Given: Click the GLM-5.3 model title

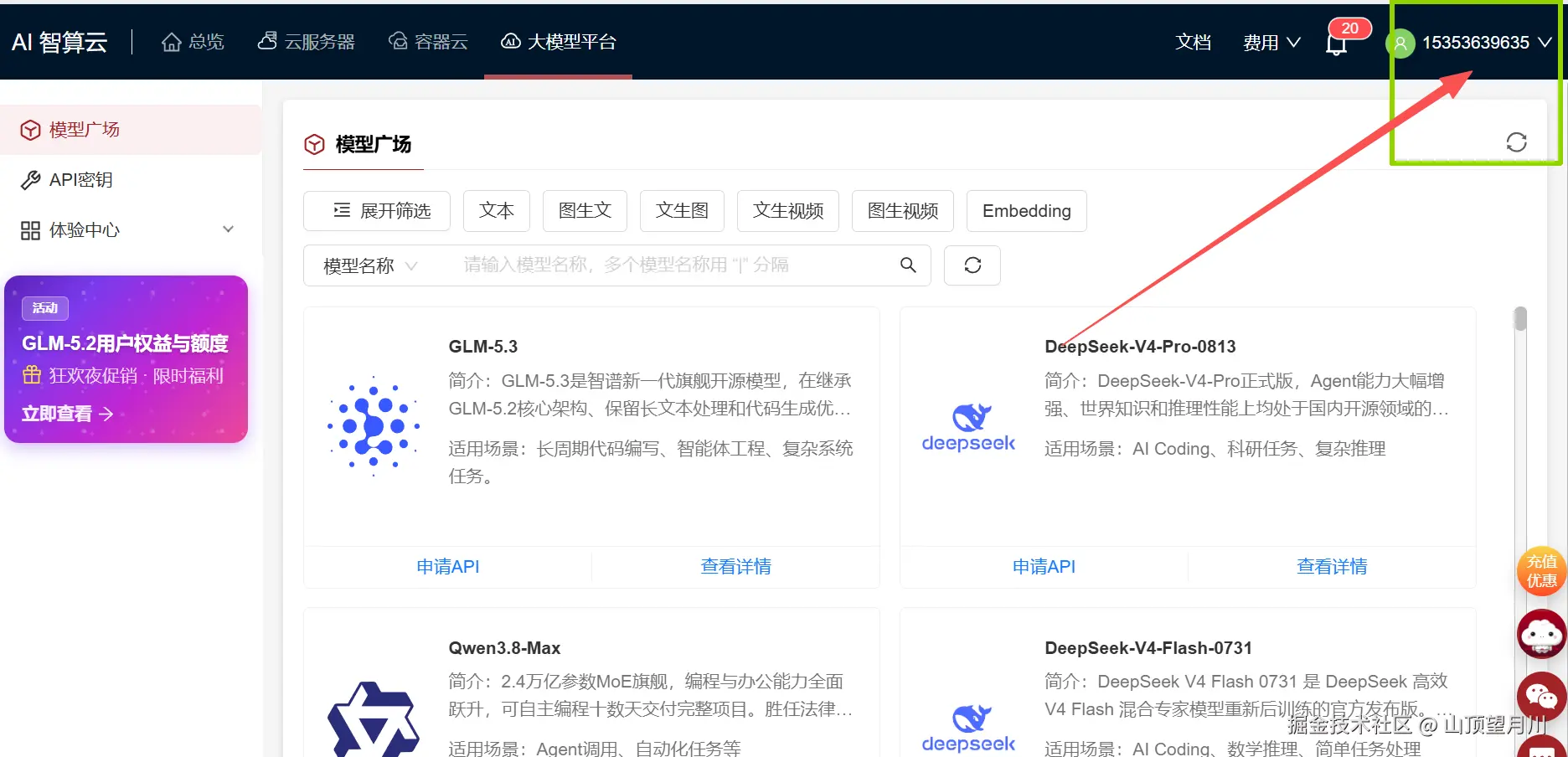Looking at the screenshot, I should click(483, 347).
